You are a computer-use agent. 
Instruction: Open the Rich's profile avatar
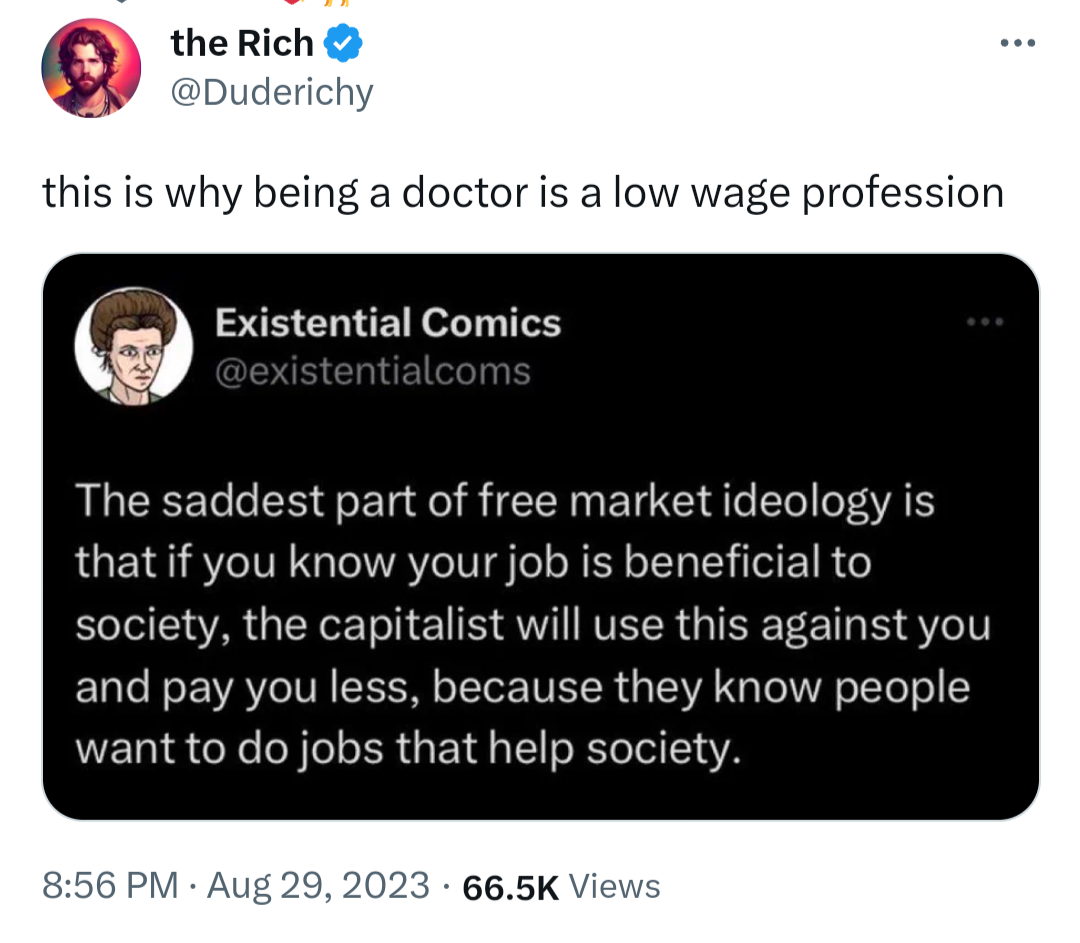[x=91, y=68]
